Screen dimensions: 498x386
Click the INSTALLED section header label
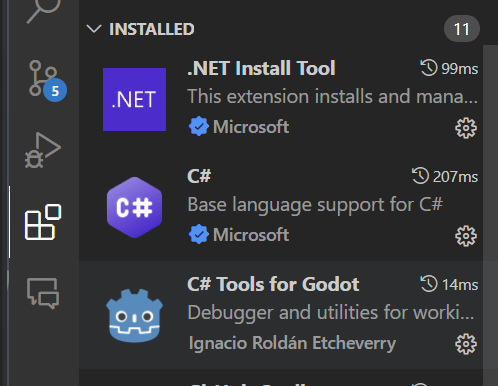pyautogui.click(x=152, y=29)
